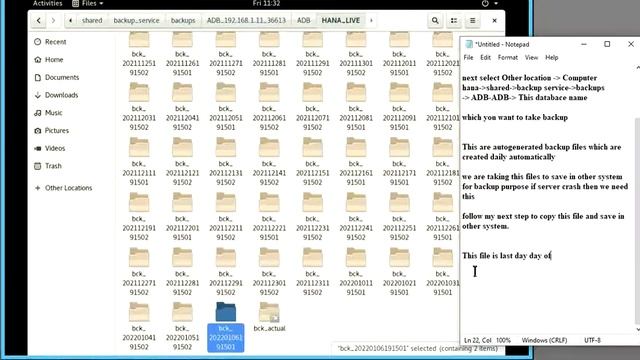Open Downloads in sidebar

tap(61, 95)
